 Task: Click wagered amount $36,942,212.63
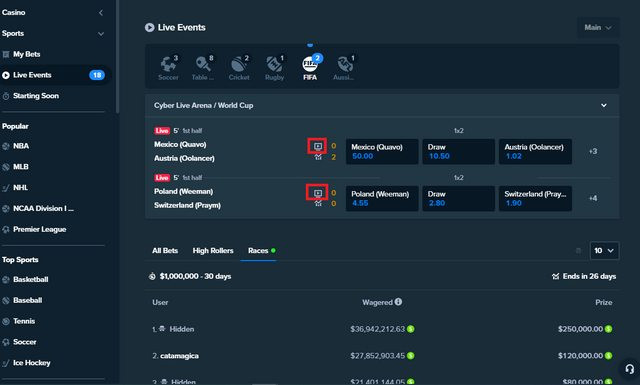coord(378,329)
